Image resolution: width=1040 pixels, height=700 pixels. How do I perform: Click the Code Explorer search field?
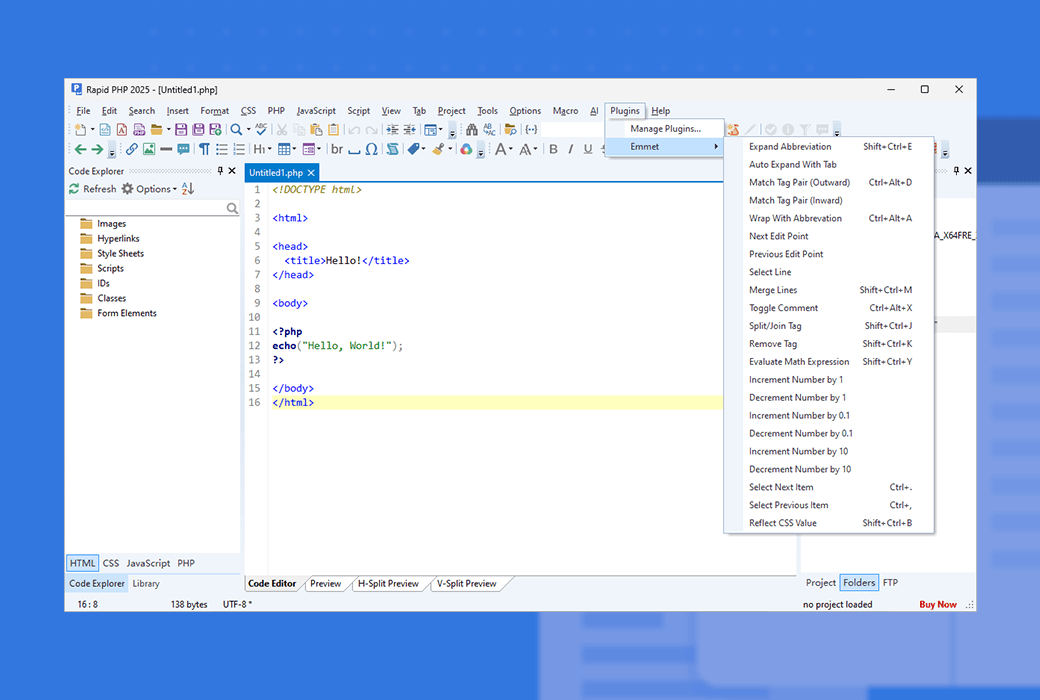tap(153, 208)
